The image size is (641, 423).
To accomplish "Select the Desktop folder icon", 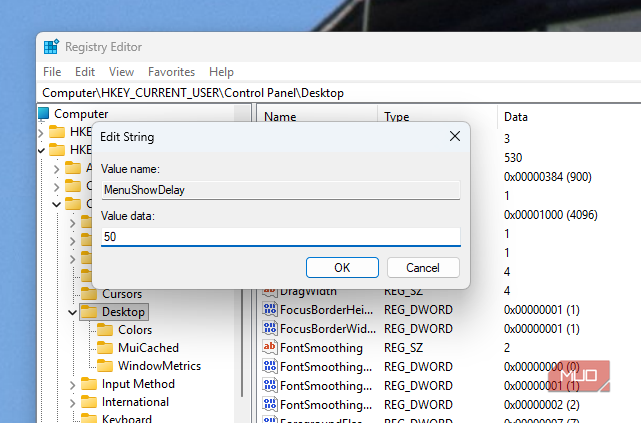I will (89, 312).
